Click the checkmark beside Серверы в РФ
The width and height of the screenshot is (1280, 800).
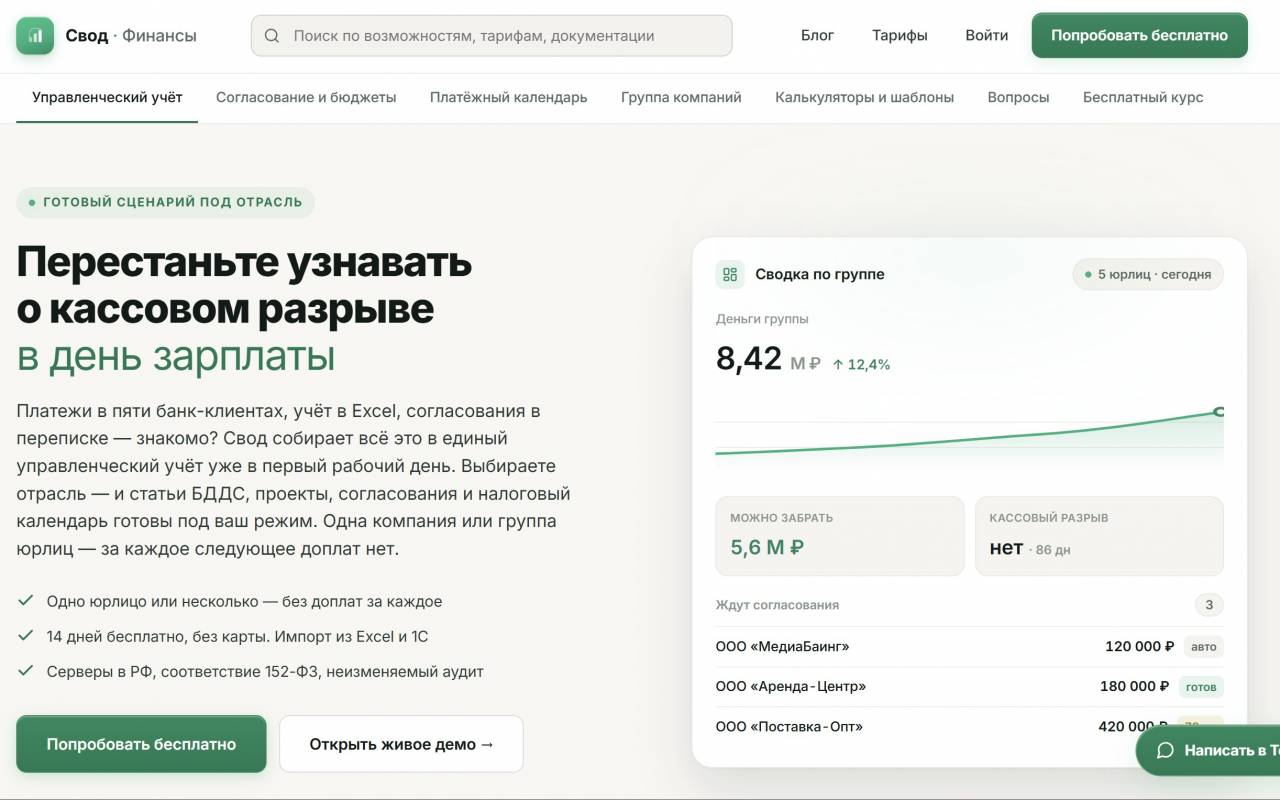pos(26,671)
